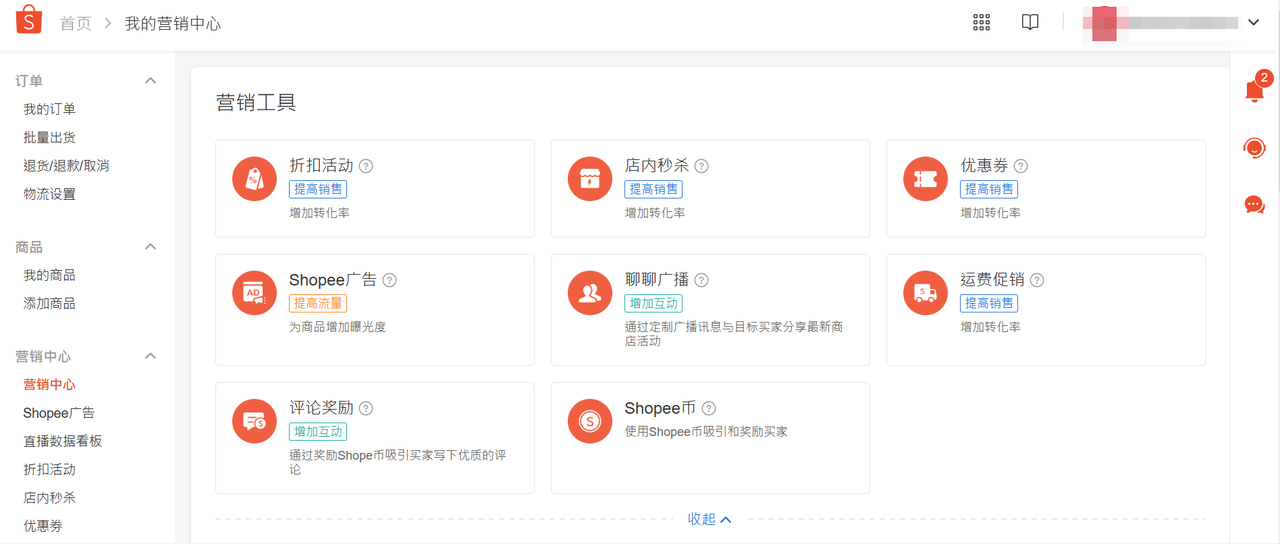Show help tooltip for 运费促销 card
The height and width of the screenshot is (544, 1280).
[1037, 280]
